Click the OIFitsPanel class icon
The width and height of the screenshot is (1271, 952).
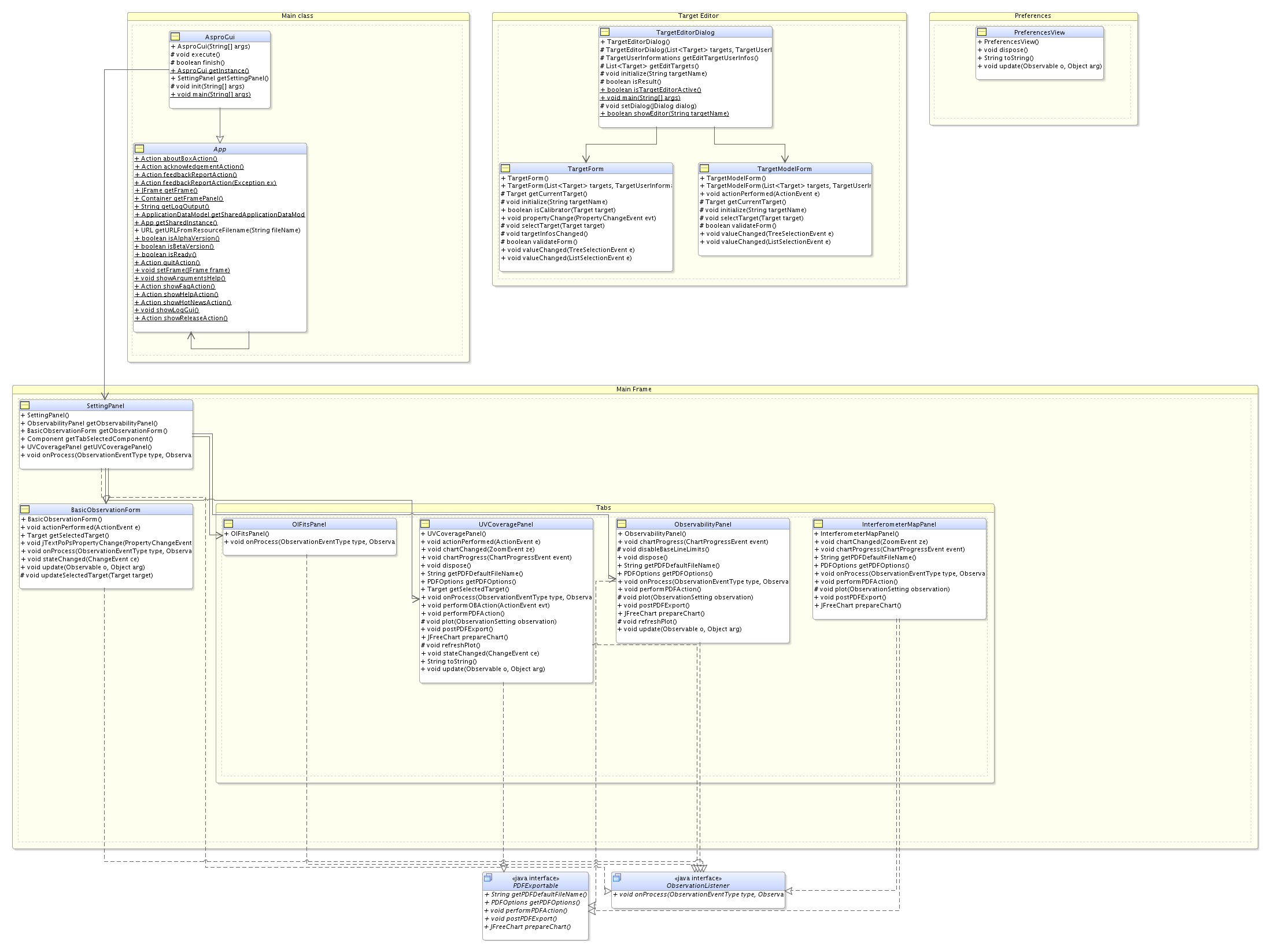coord(228,524)
